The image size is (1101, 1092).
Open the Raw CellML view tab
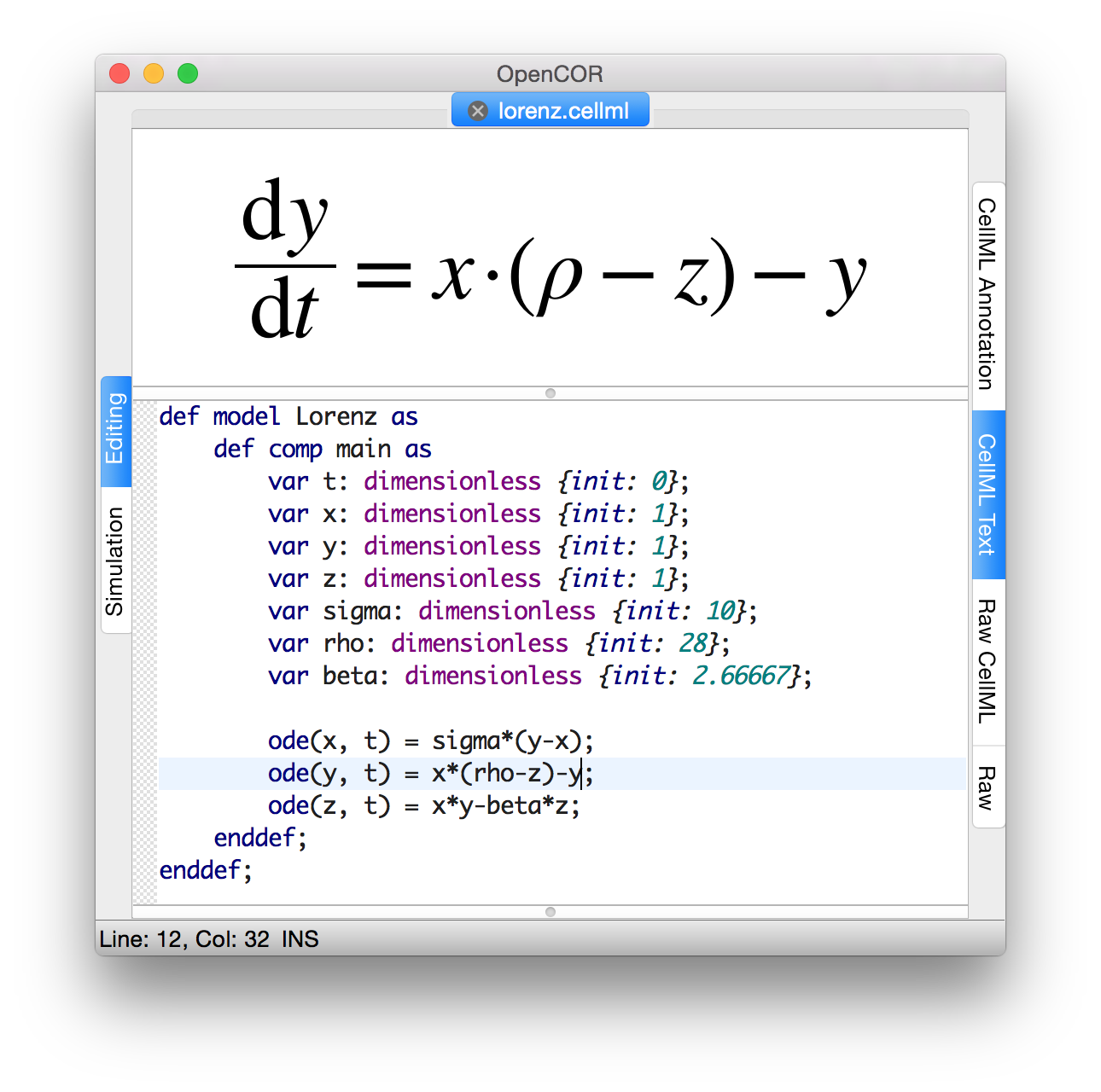(x=988, y=662)
